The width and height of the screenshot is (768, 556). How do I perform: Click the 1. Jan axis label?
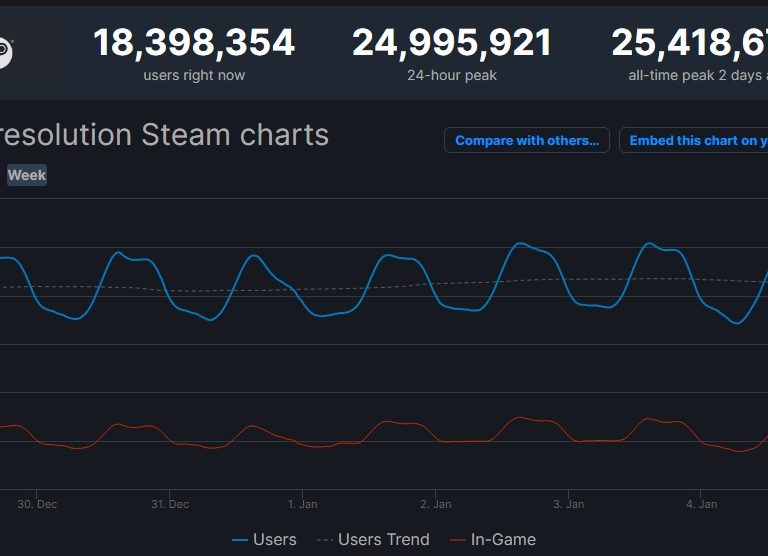point(302,504)
